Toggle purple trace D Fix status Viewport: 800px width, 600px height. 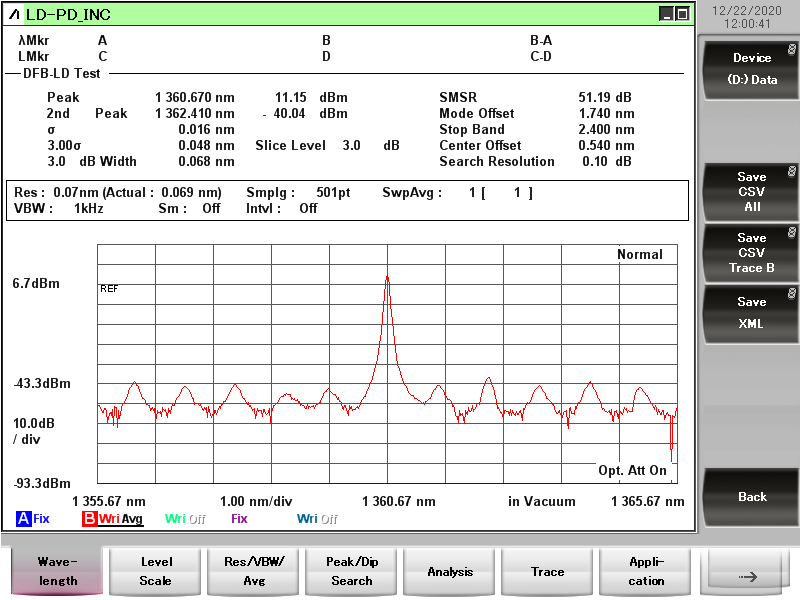(239, 519)
